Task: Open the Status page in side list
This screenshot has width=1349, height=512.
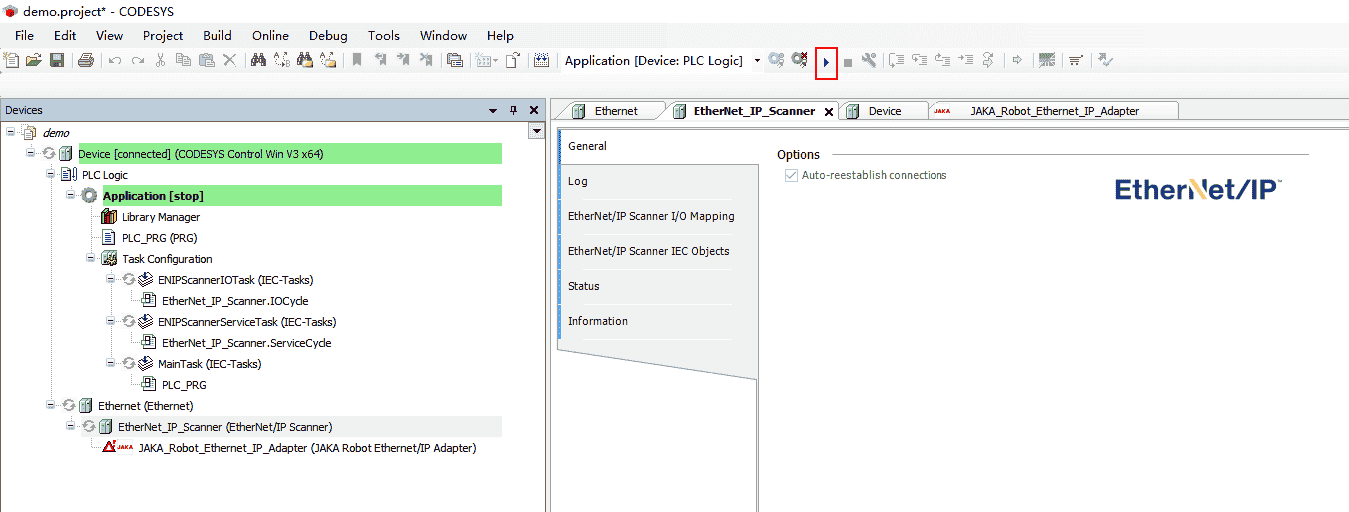Action: (584, 286)
